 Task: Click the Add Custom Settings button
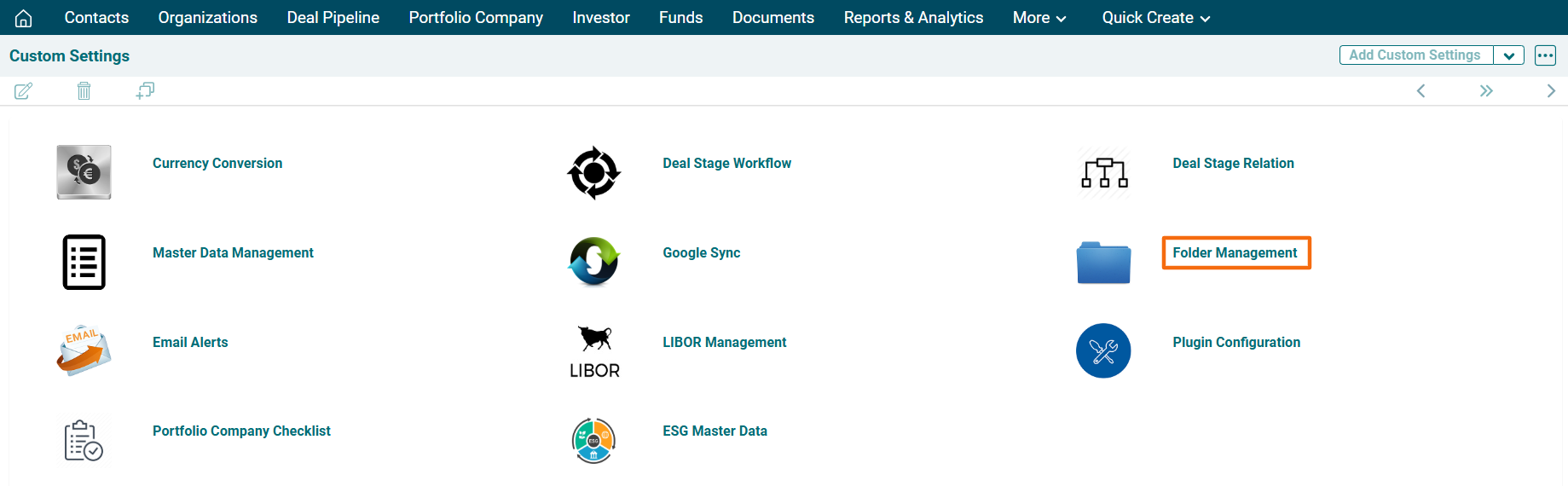[x=1415, y=55]
